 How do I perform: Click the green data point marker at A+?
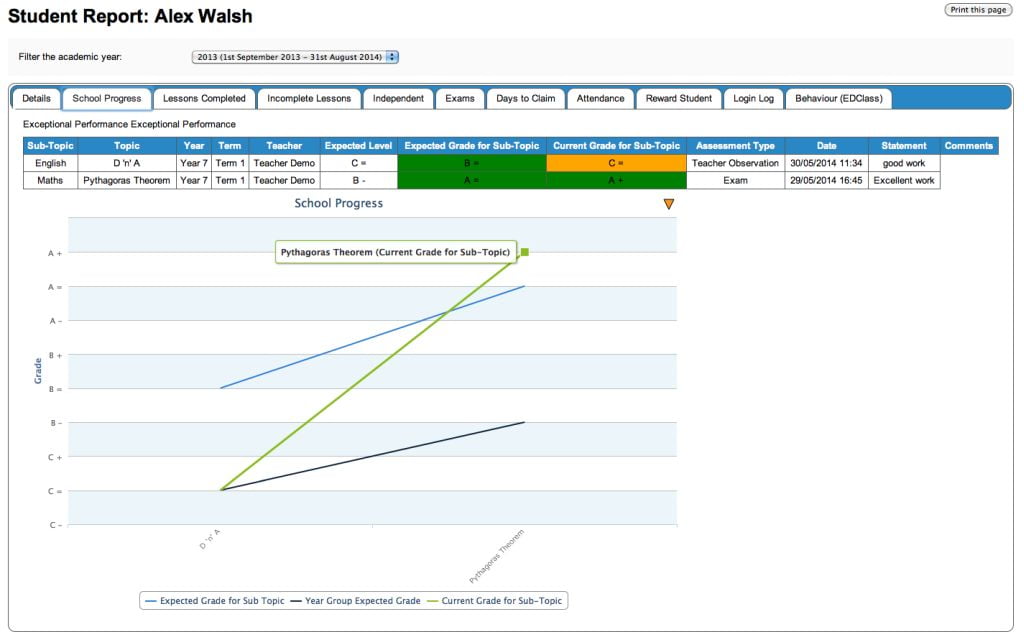[524, 252]
